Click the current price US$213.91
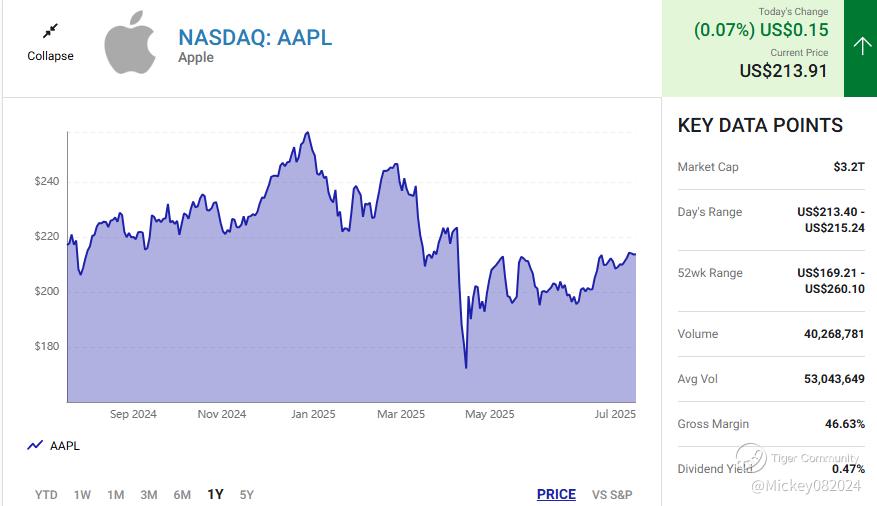 784,71
